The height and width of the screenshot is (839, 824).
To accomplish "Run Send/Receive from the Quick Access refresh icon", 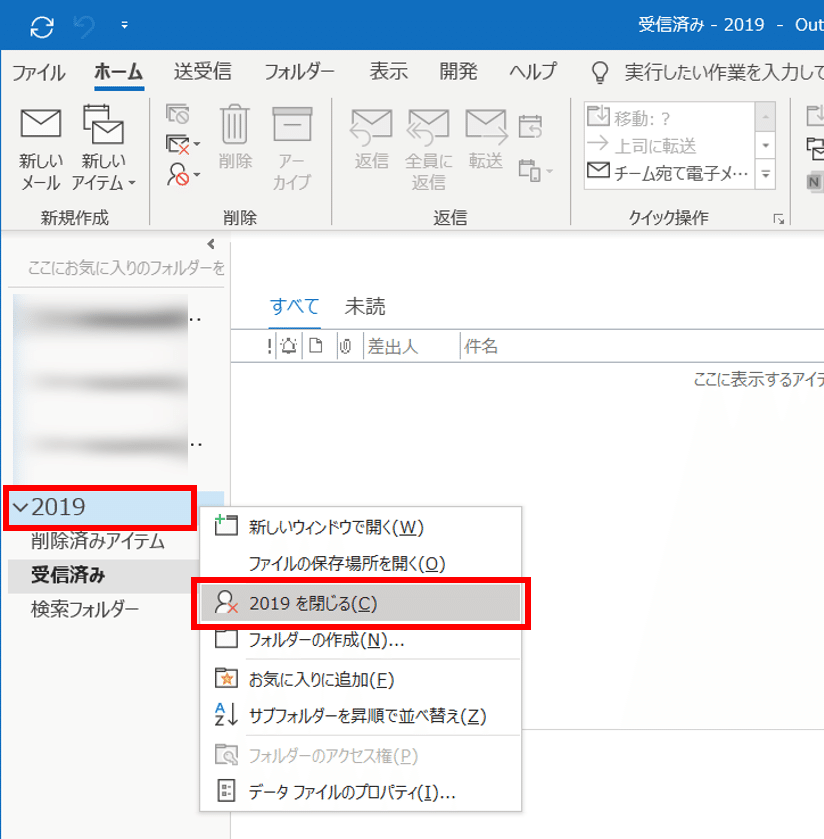I will point(40,25).
